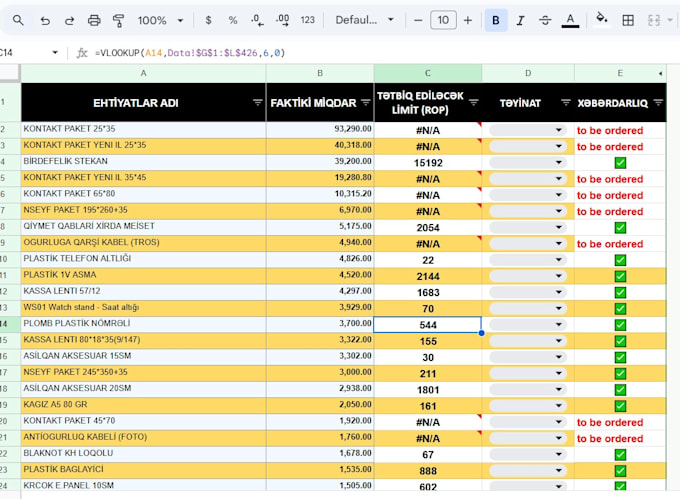Toggle the green checkbox in BİRDEFELİK STEKAN row
680x499 pixels.
[x=620, y=163]
